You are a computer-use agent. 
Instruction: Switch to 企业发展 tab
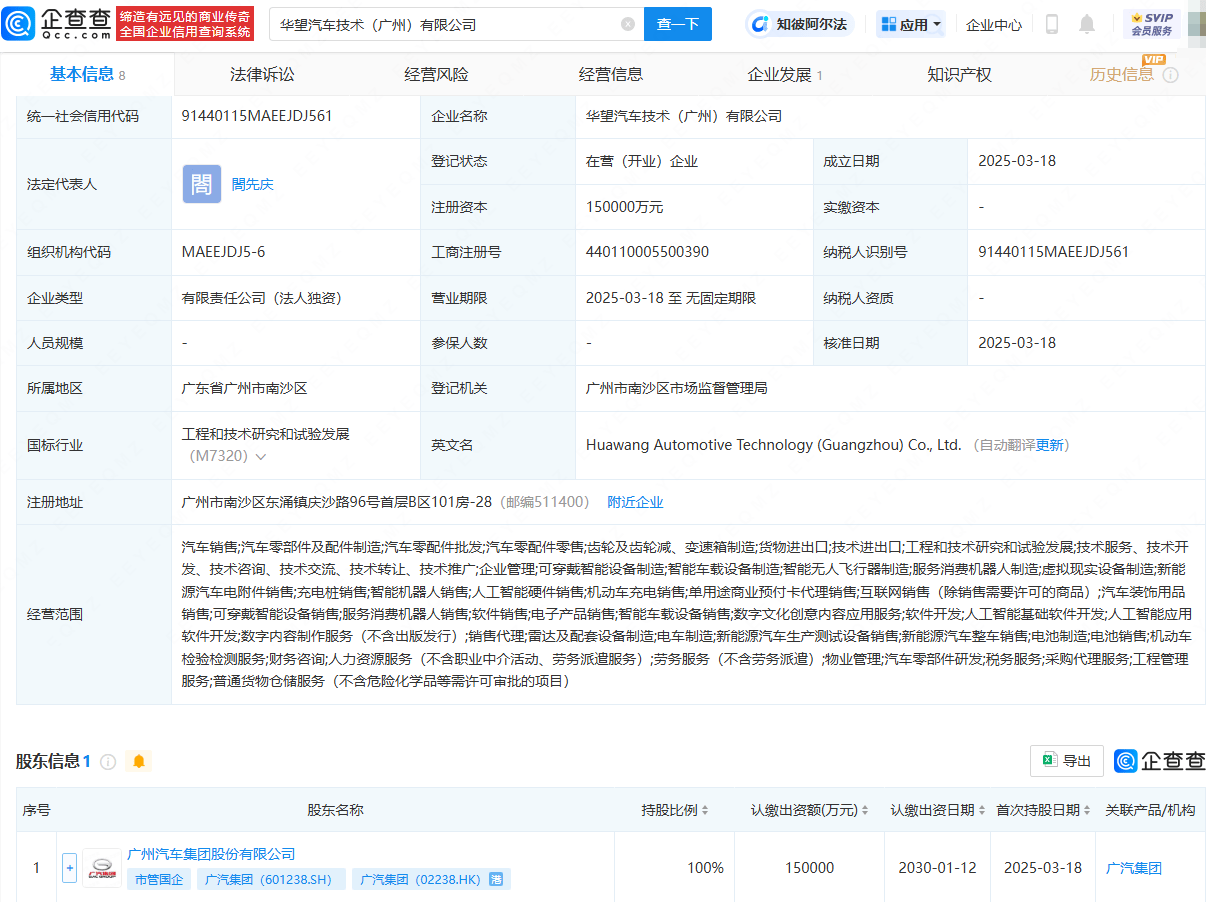click(785, 75)
